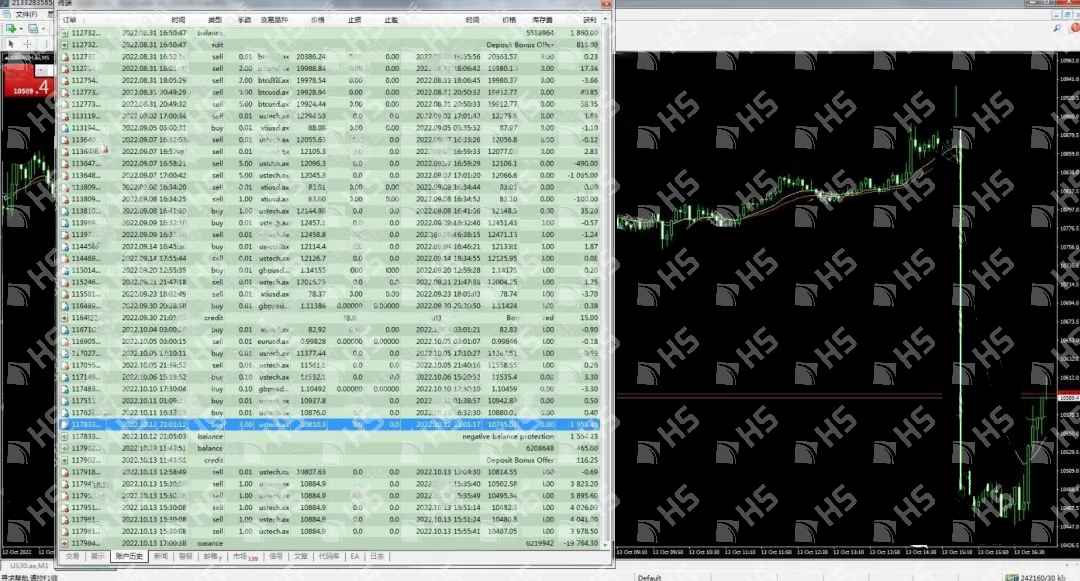Open the 邮箱 tab
Screen dimensions: 1080x581
[211, 556]
